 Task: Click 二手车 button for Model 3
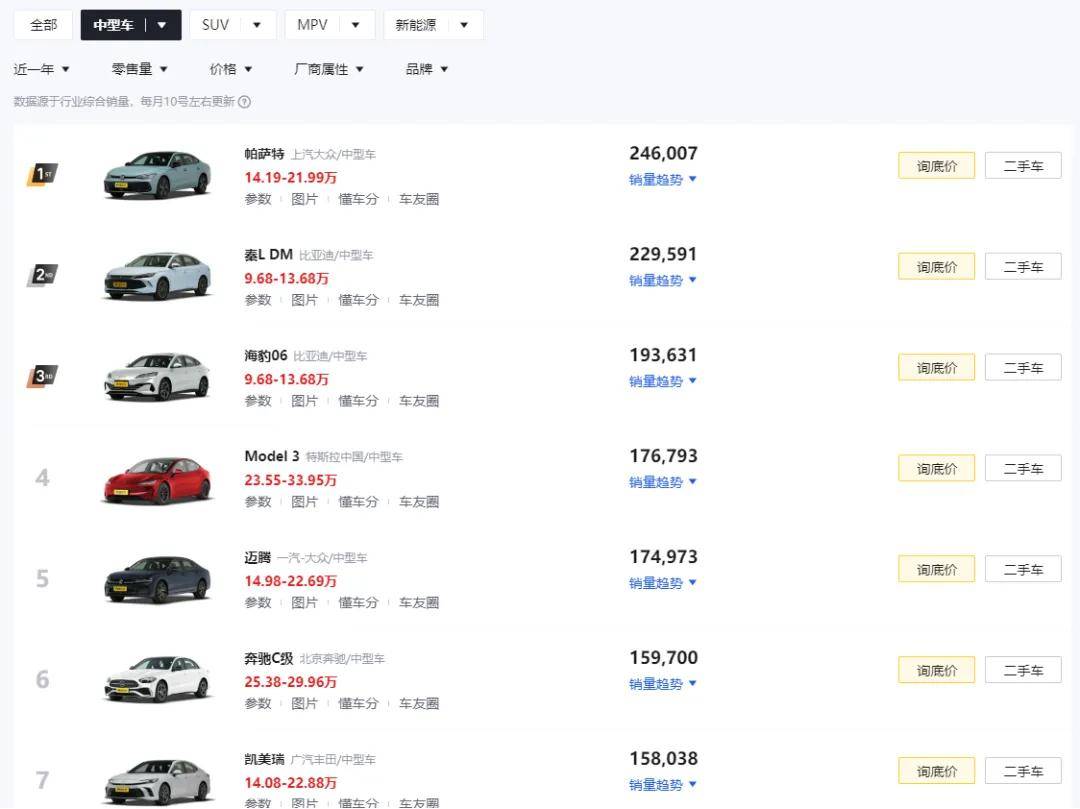tap(1024, 468)
